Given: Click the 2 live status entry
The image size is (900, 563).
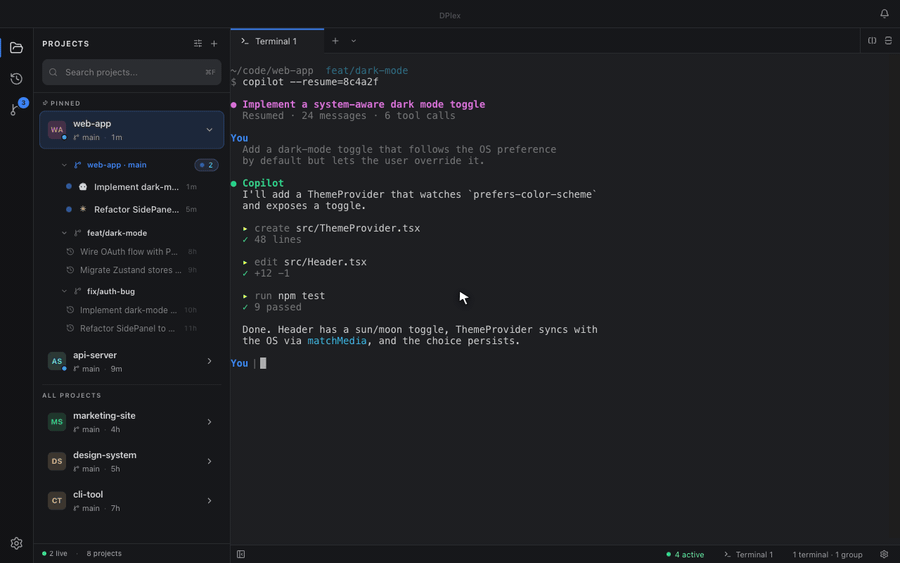Looking at the screenshot, I should (x=55, y=553).
